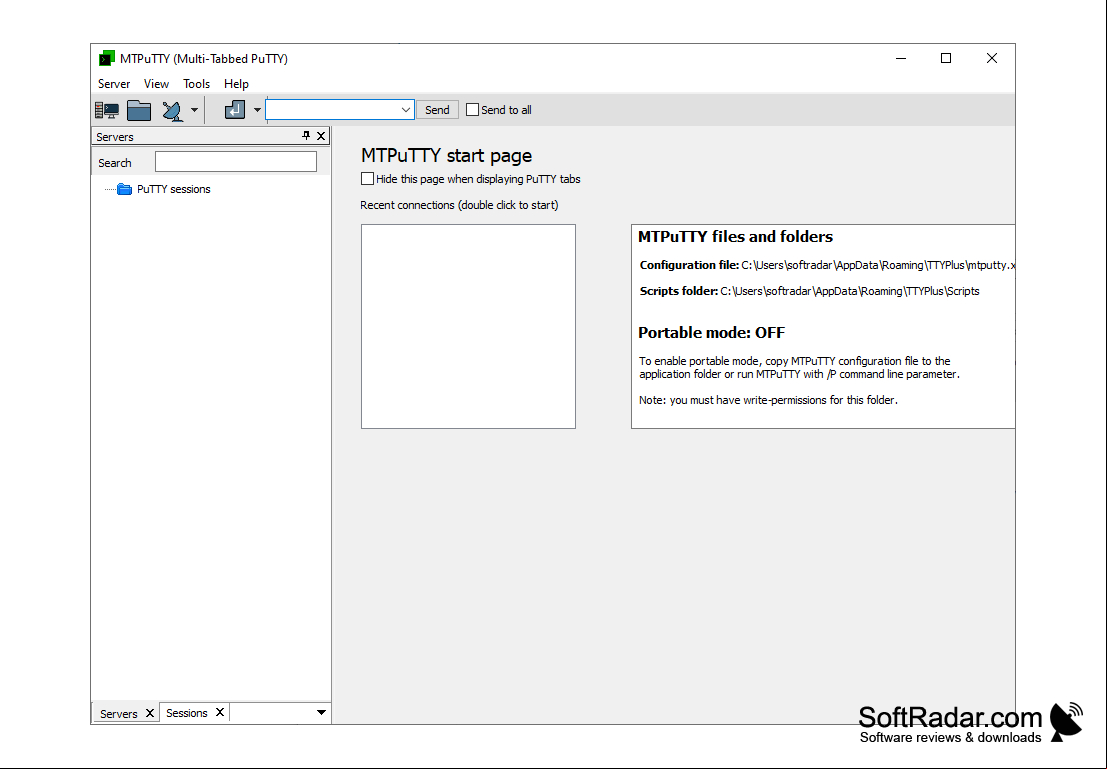This screenshot has height=769, width=1107.
Task: Switch to the Sessions bottom tab
Action: point(186,713)
